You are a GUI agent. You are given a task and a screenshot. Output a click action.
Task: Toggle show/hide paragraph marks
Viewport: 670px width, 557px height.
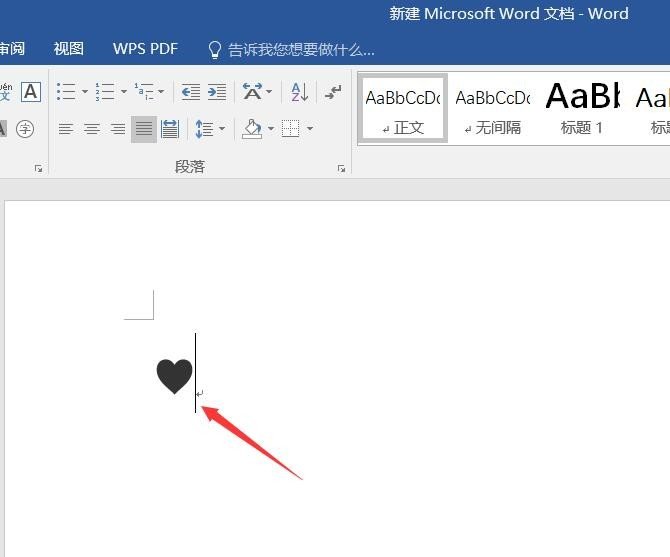[333, 91]
